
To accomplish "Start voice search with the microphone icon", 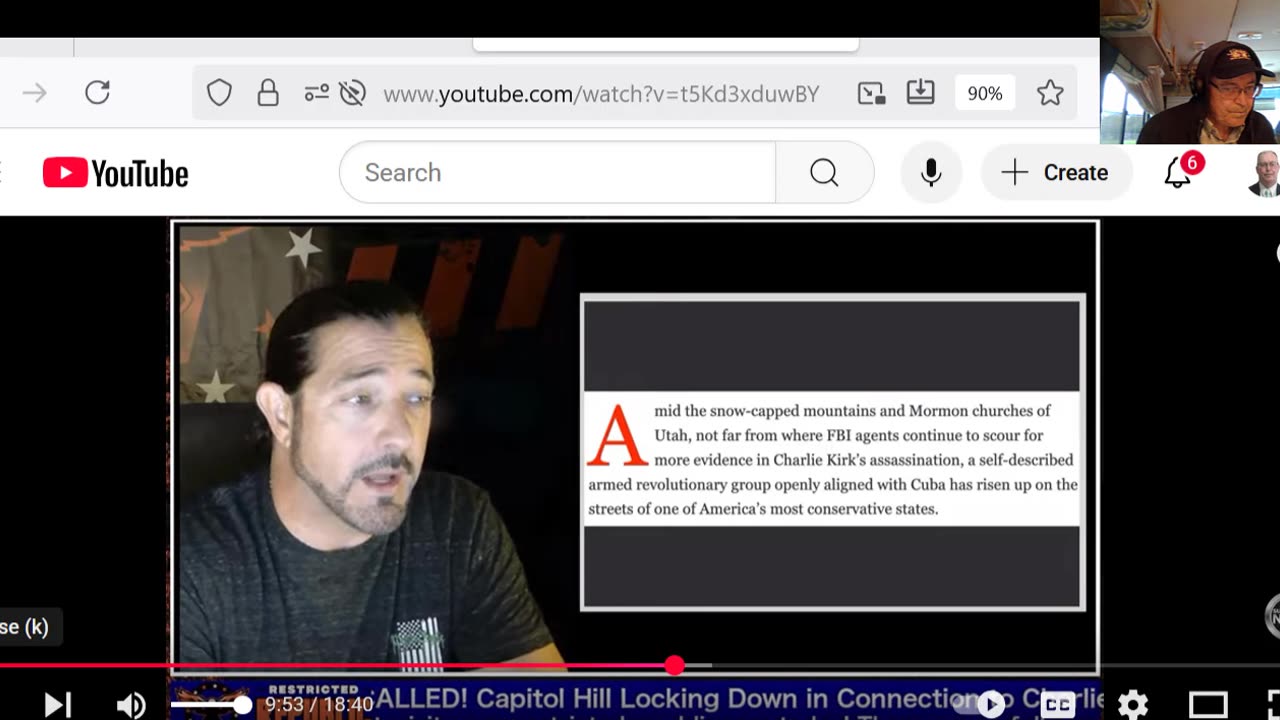I will pos(931,173).
